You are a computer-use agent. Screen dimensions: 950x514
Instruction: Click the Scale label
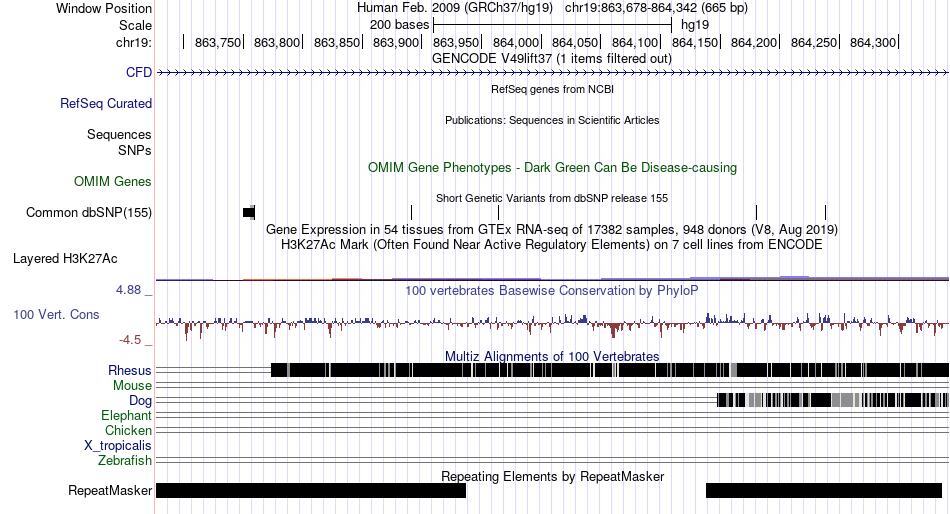pos(135,25)
